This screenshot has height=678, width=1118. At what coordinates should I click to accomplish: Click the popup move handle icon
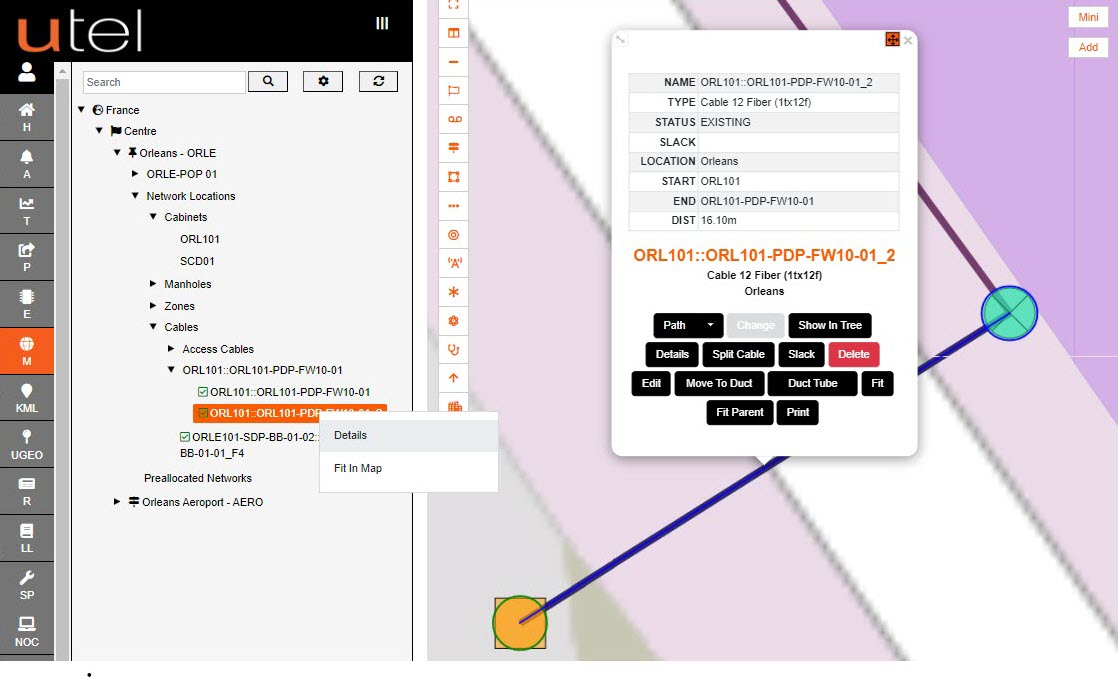892,40
